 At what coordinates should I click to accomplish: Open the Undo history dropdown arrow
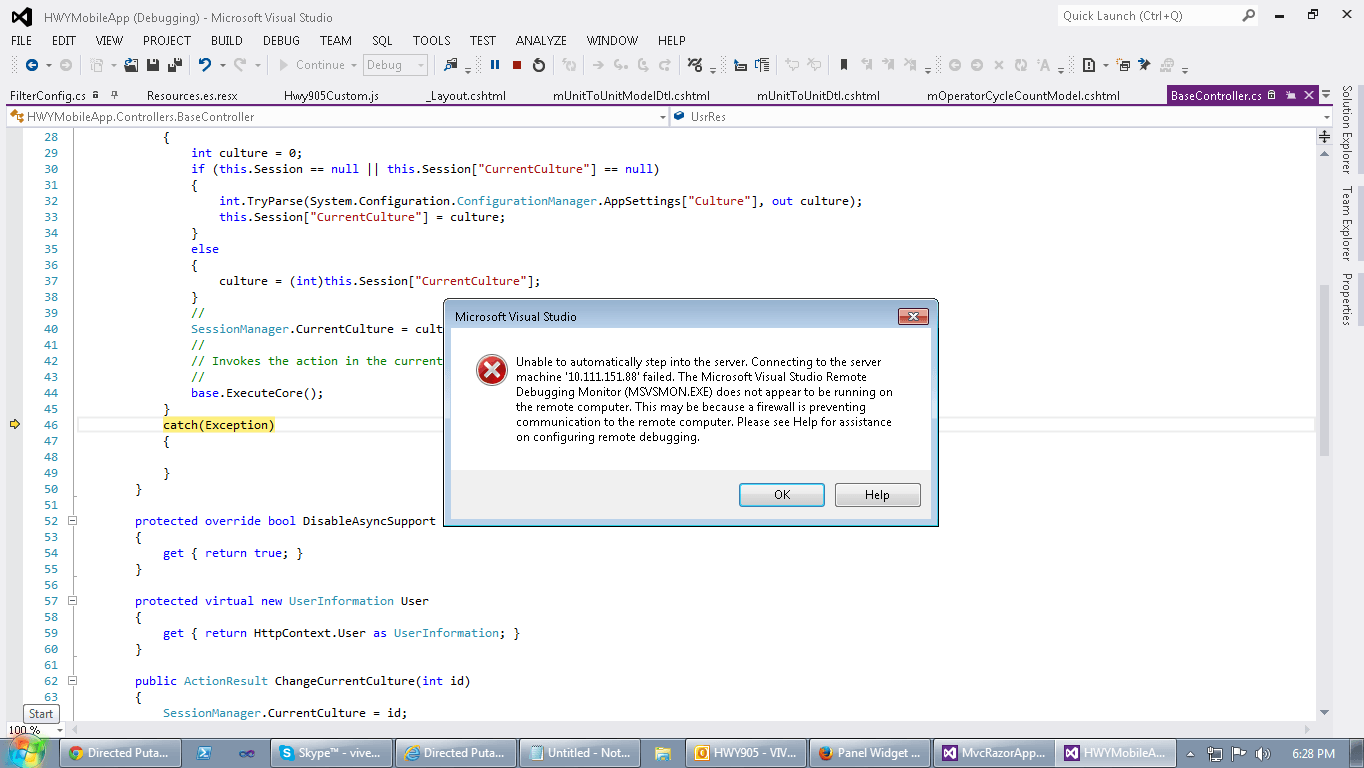(223, 65)
